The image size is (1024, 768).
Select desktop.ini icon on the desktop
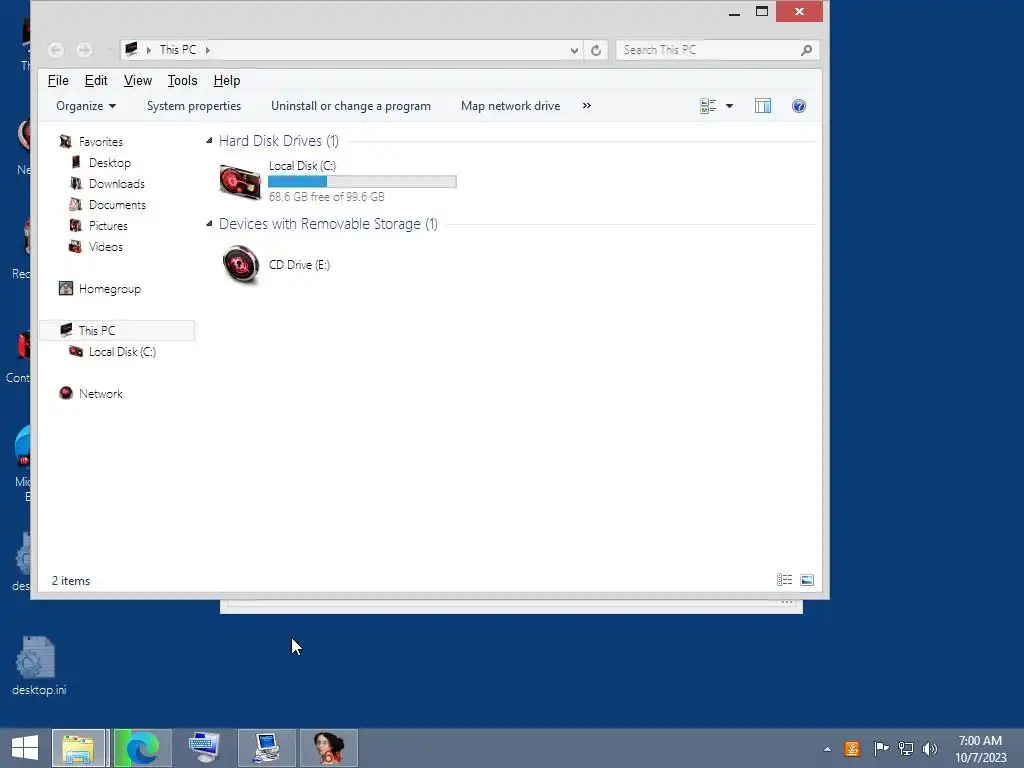39,665
